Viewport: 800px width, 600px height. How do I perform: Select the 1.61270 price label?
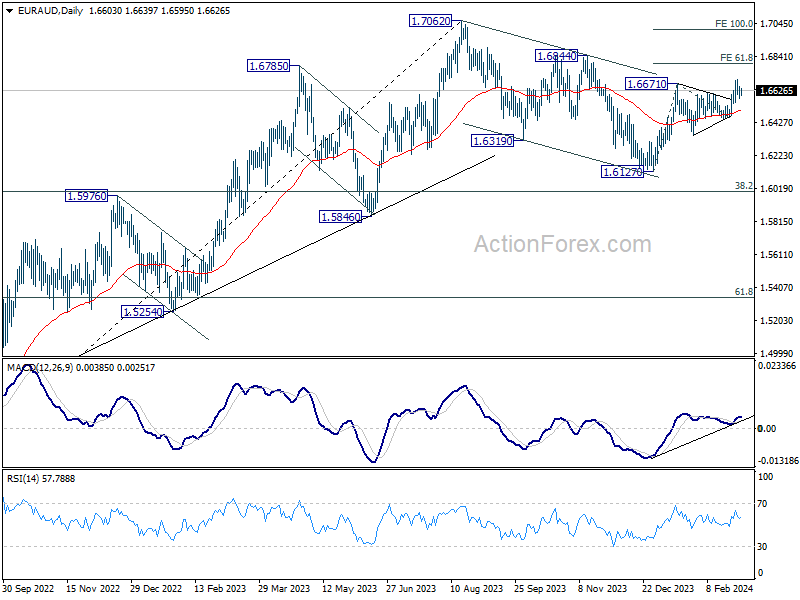(x=623, y=172)
